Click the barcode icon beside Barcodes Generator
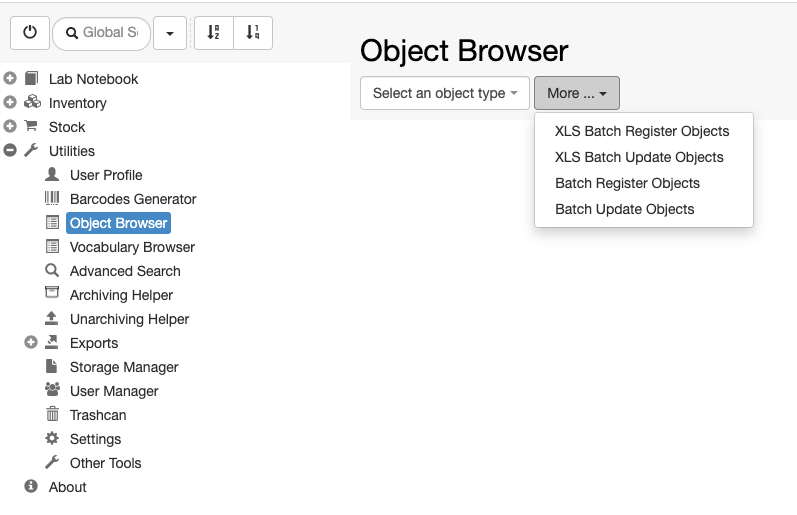 coord(52,198)
